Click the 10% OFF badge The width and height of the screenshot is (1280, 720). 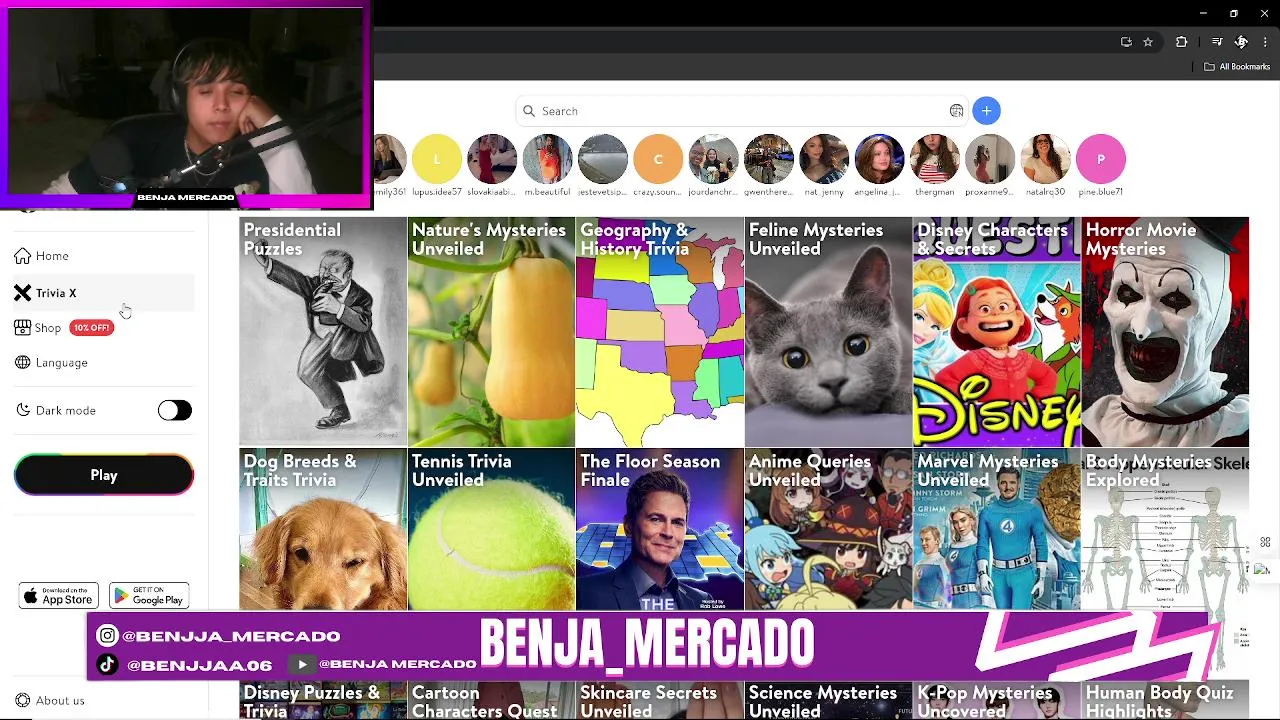91,328
